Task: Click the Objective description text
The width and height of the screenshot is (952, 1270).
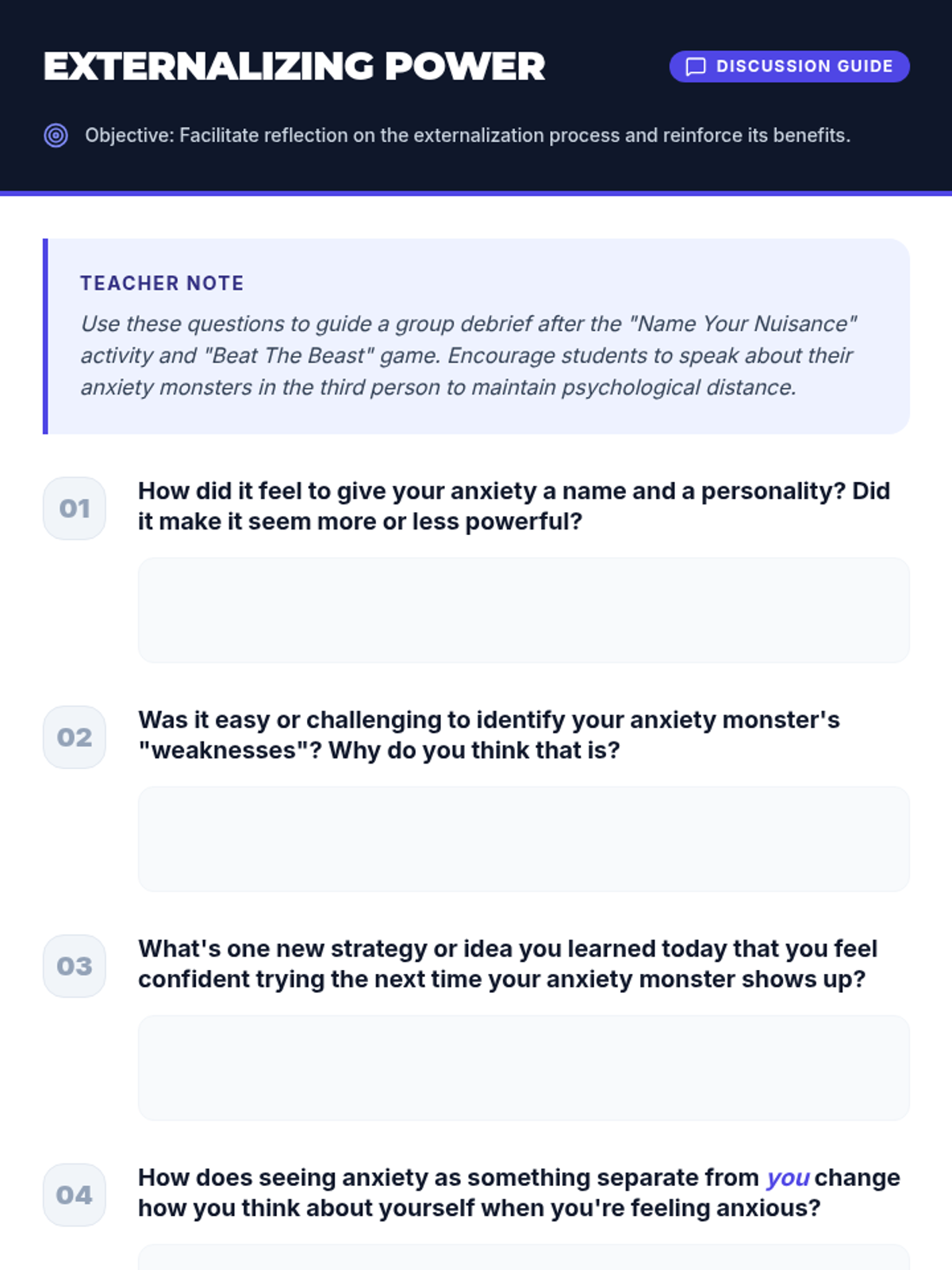Action: click(467, 136)
